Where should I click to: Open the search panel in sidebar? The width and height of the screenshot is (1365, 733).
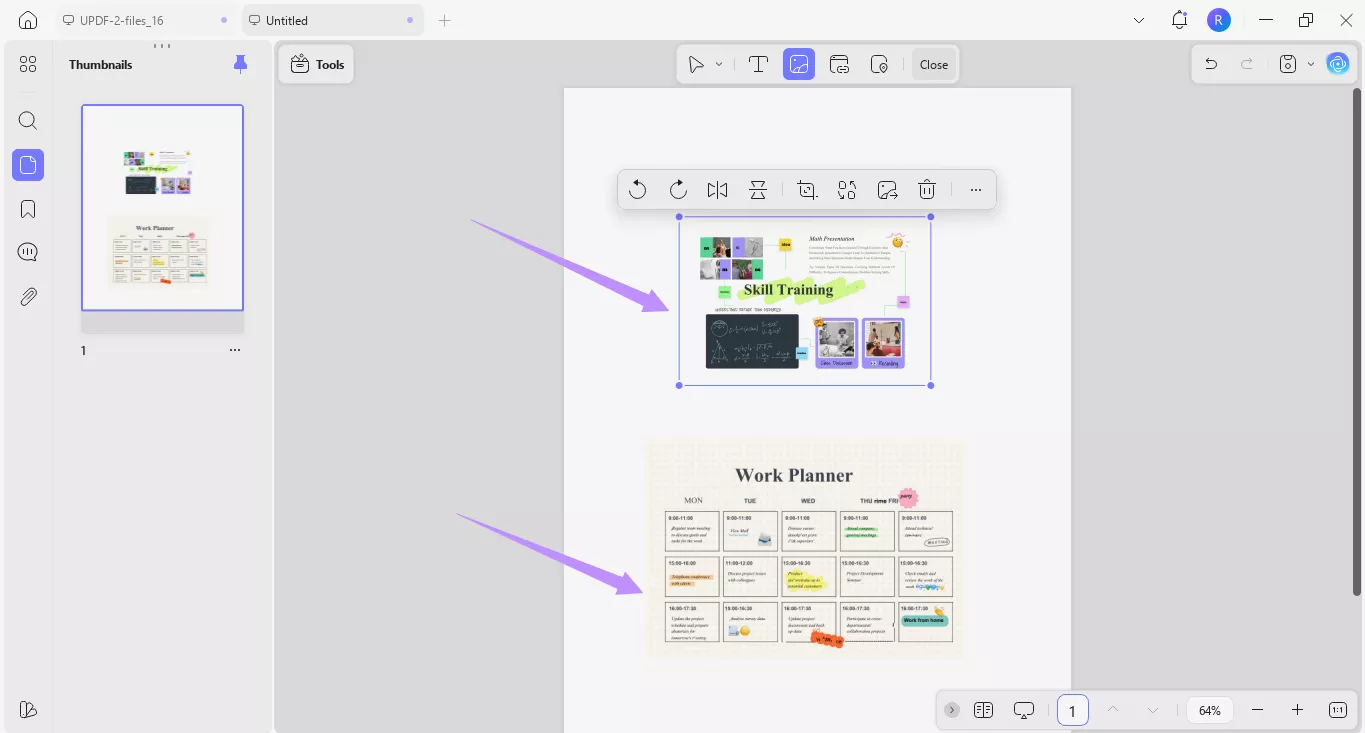coord(28,121)
